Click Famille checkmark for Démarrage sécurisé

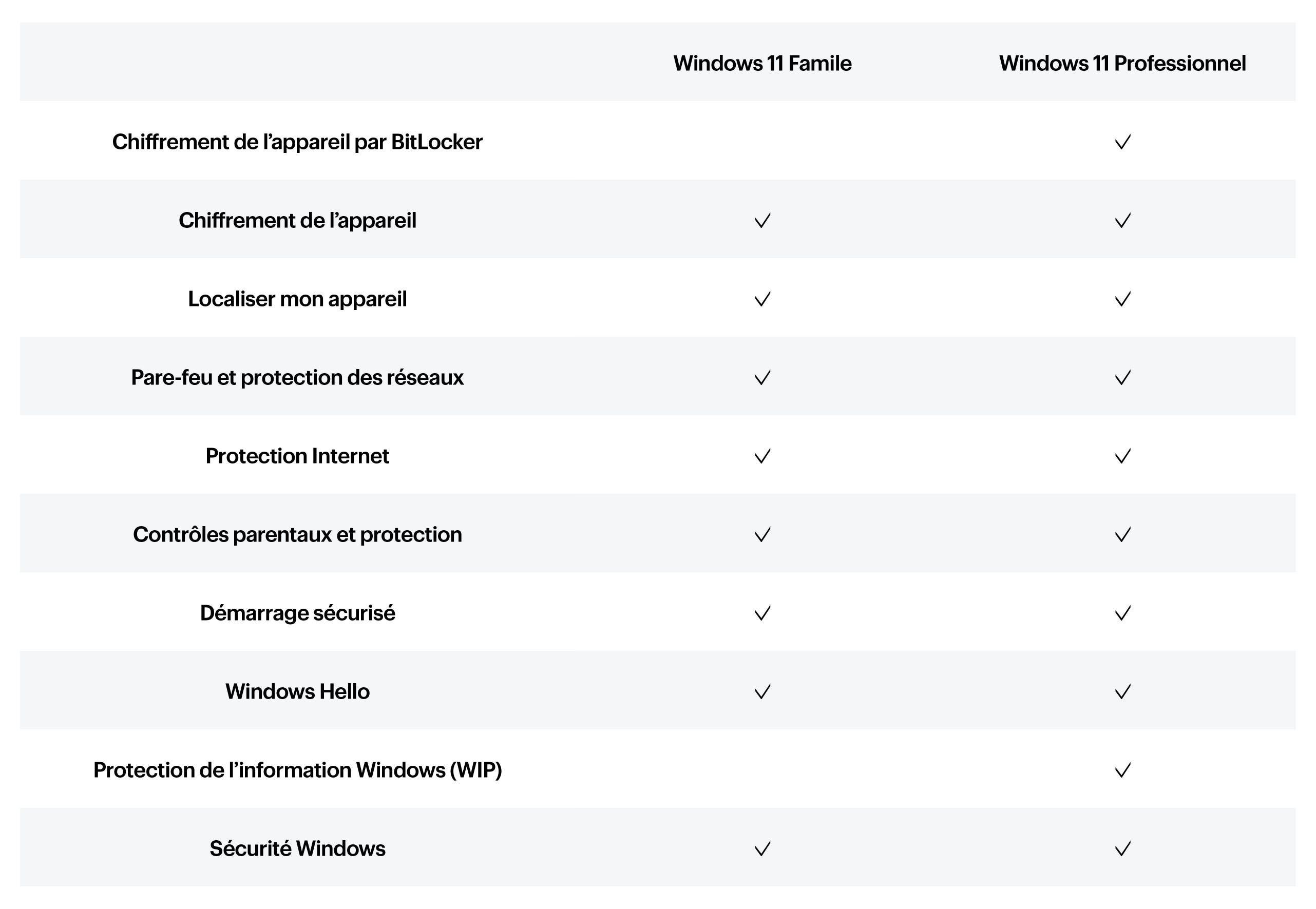coord(762,613)
